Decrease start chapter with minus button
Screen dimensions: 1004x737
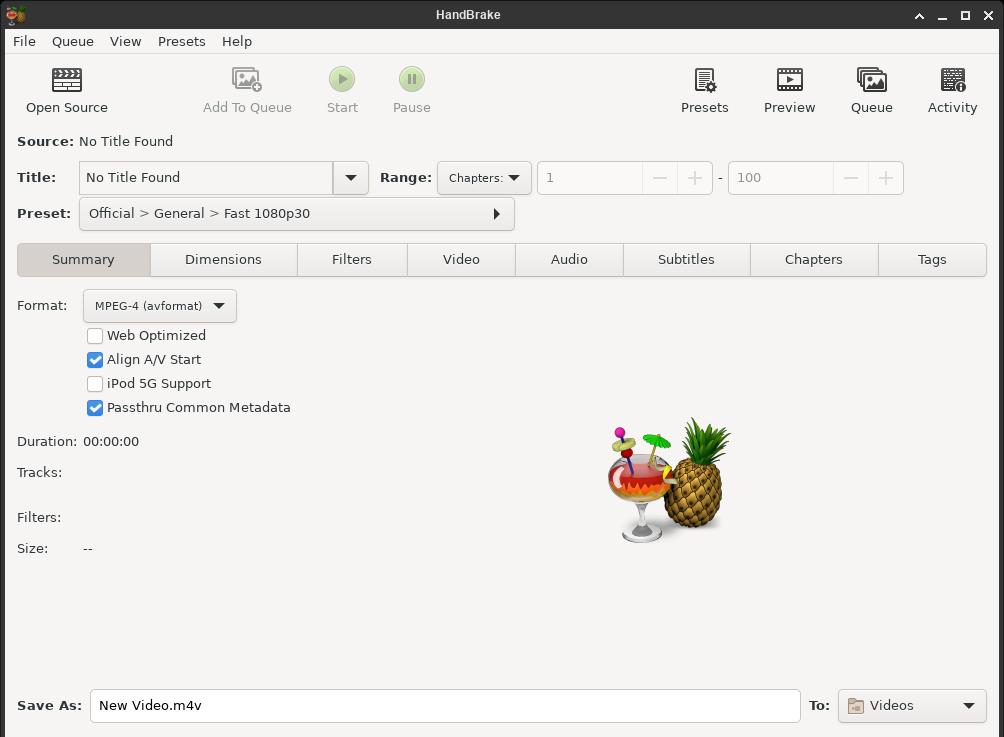click(x=660, y=178)
